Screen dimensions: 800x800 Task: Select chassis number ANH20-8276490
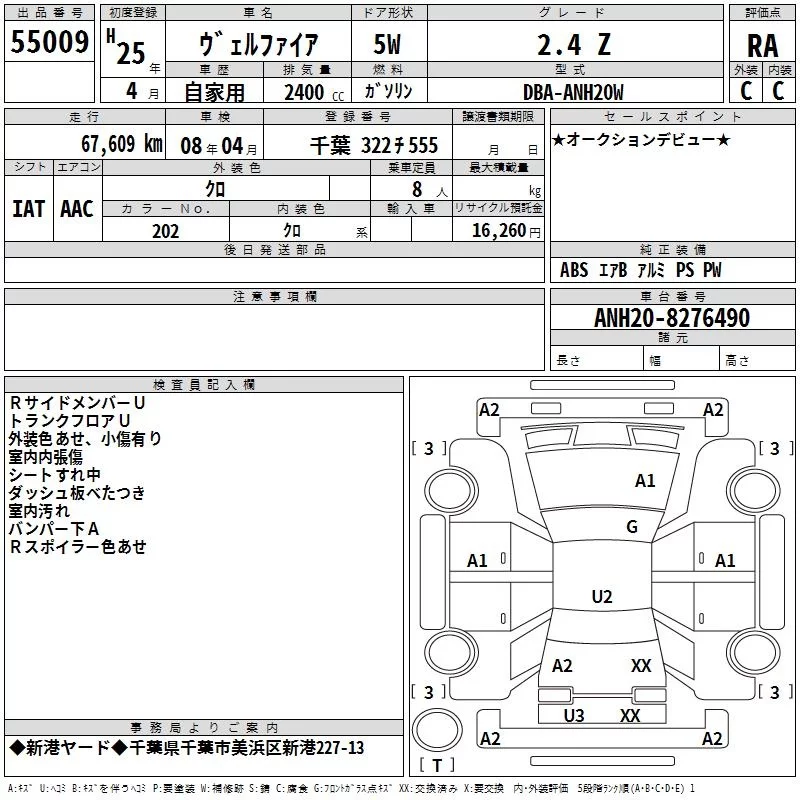click(x=672, y=318)
